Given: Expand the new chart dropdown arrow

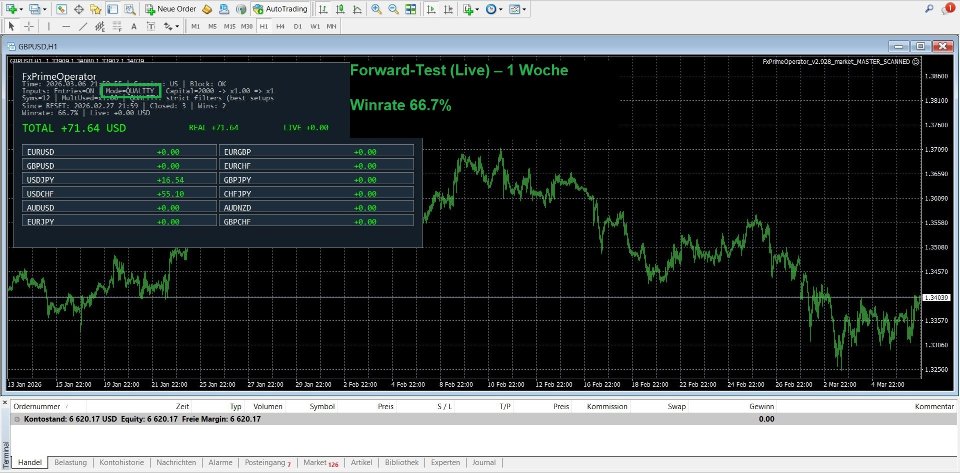Looking at the screenshot, I should pyautogui.click(x=21, y=9).
